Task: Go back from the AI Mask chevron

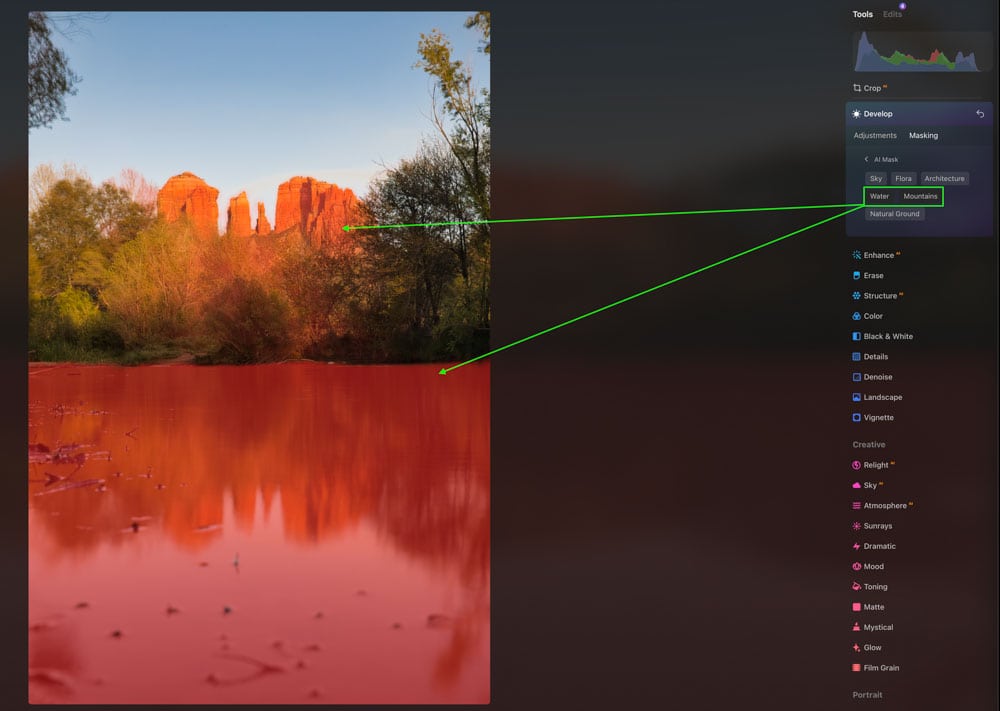Action: coord(866,159)
